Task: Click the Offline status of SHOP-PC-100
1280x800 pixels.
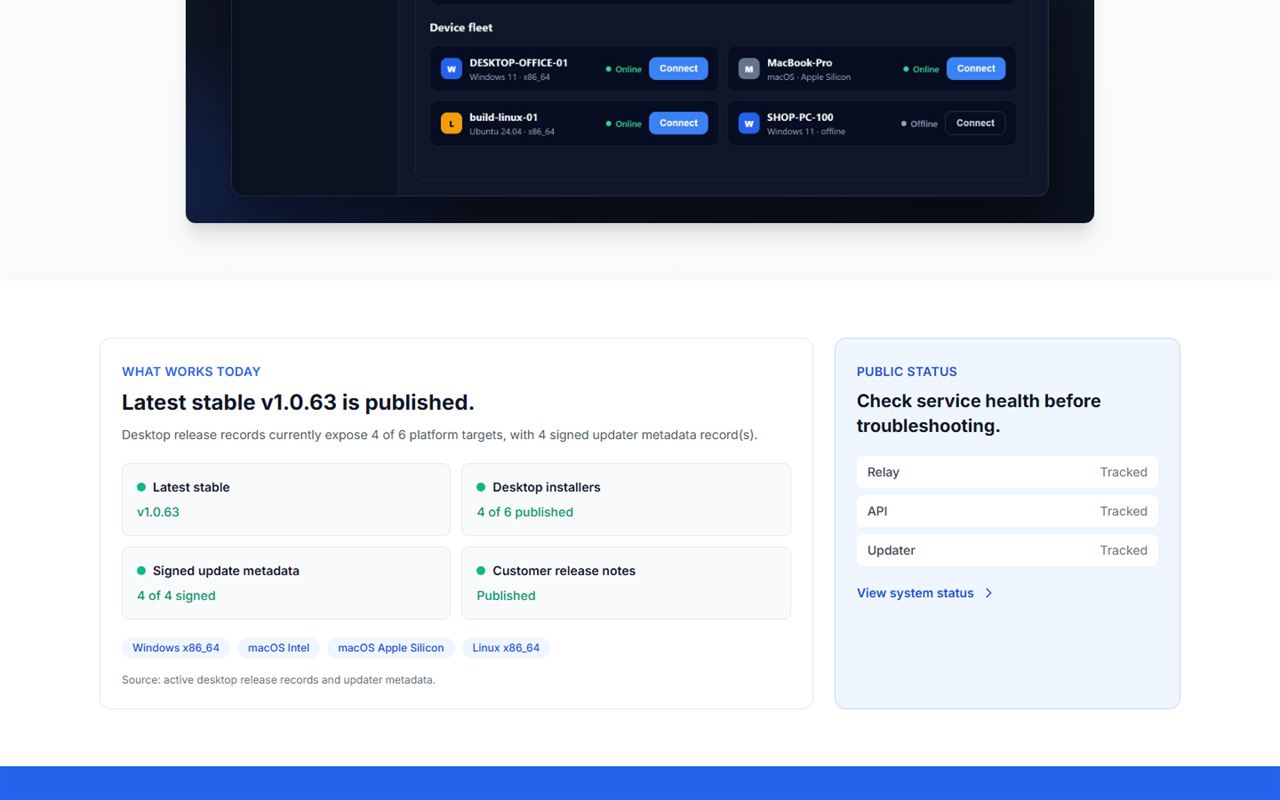Action: coord(919,124)
